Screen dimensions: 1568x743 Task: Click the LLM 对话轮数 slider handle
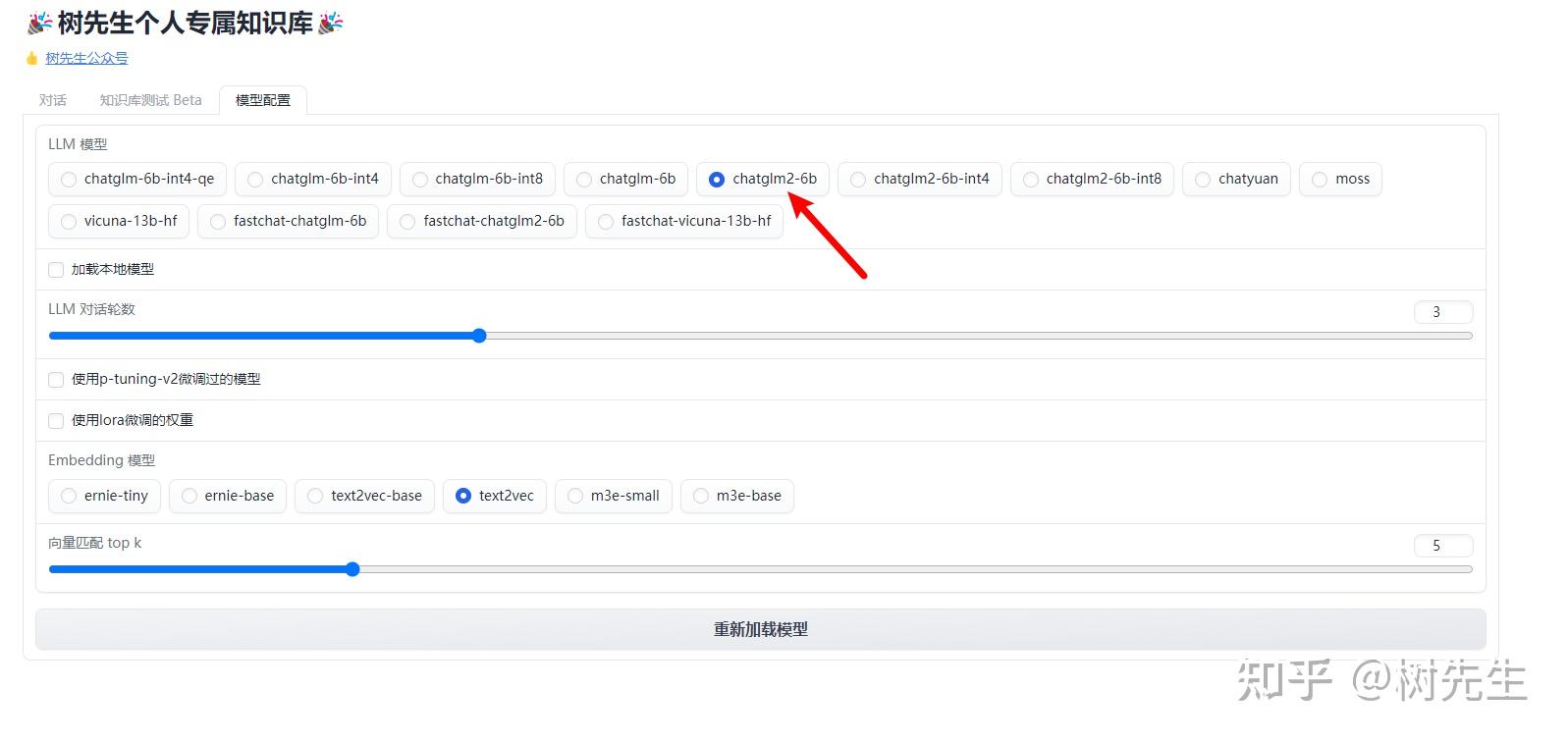(x=479, y=336)
